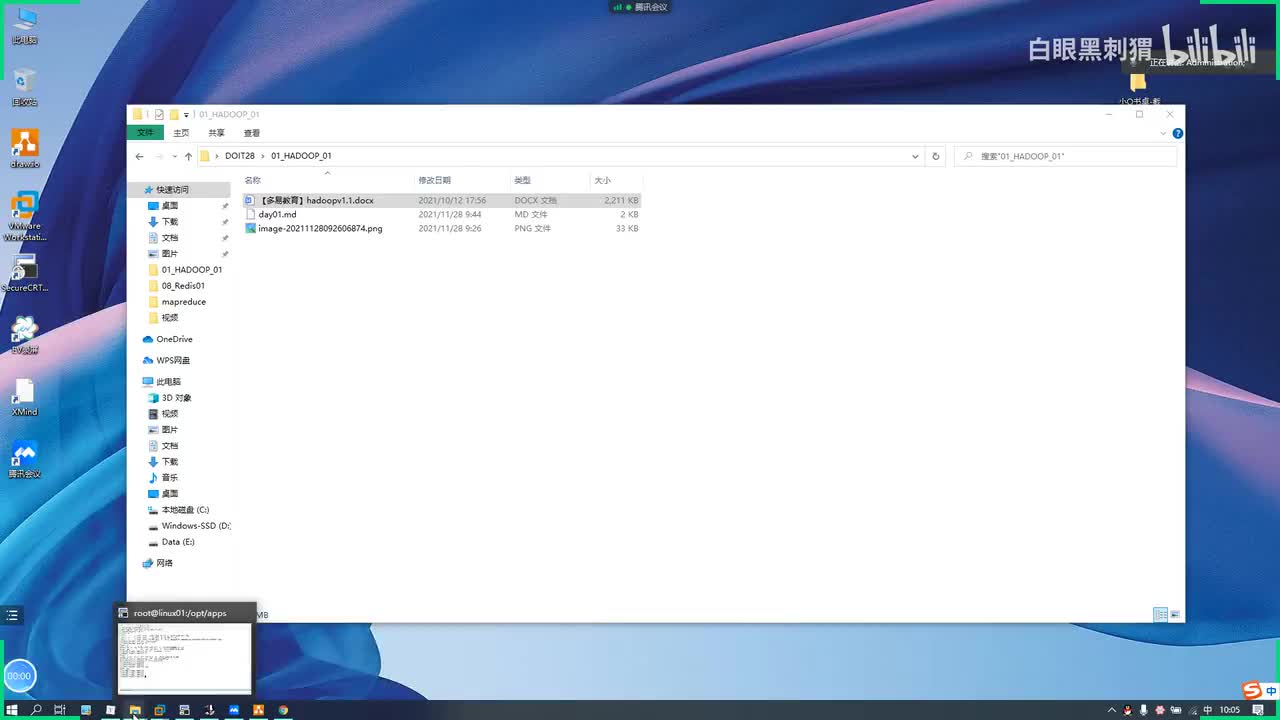Viewport: 1280px width, 720px height.
Task: Open the Windows Start menu
Action: tap(12, 710)
